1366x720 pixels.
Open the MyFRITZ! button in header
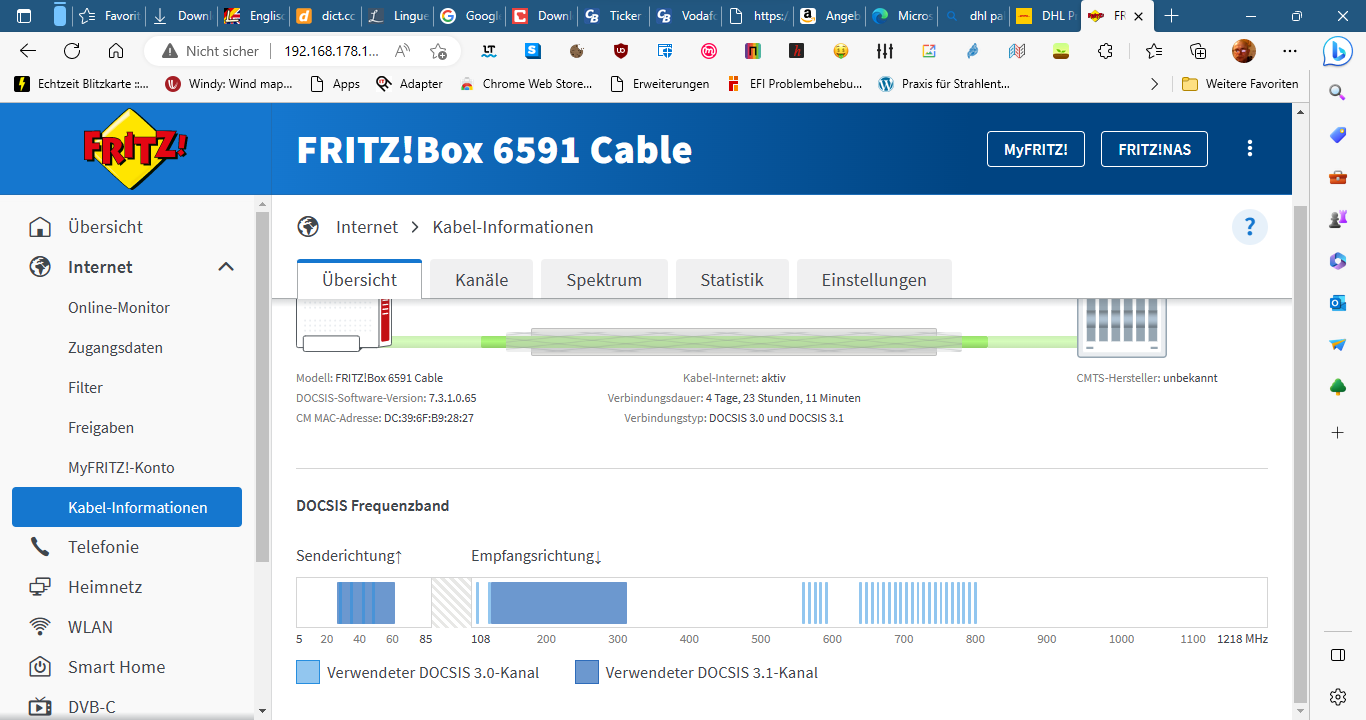pos(1036,149)
